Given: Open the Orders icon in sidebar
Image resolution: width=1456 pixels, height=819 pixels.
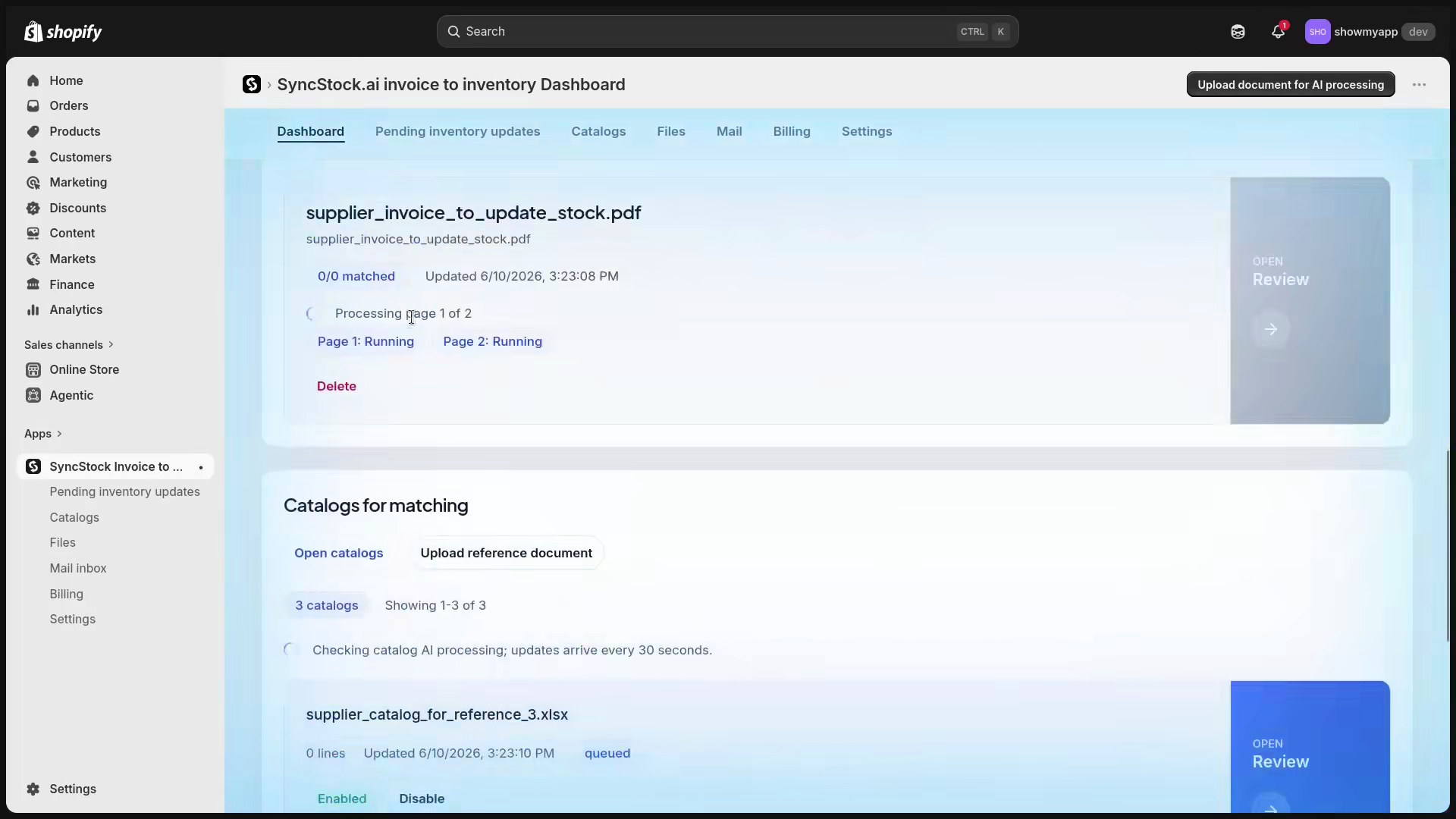Looking at the screenshot, I should (x=33, y=106).
